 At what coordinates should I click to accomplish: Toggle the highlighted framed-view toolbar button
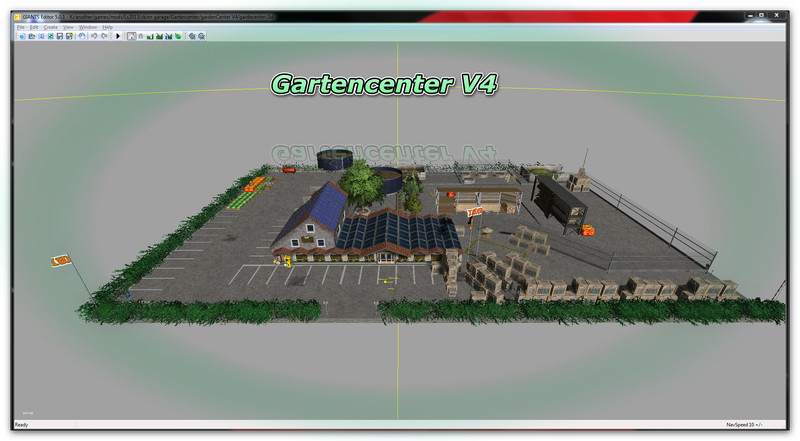pyautogui.click(x=130, y=36)
